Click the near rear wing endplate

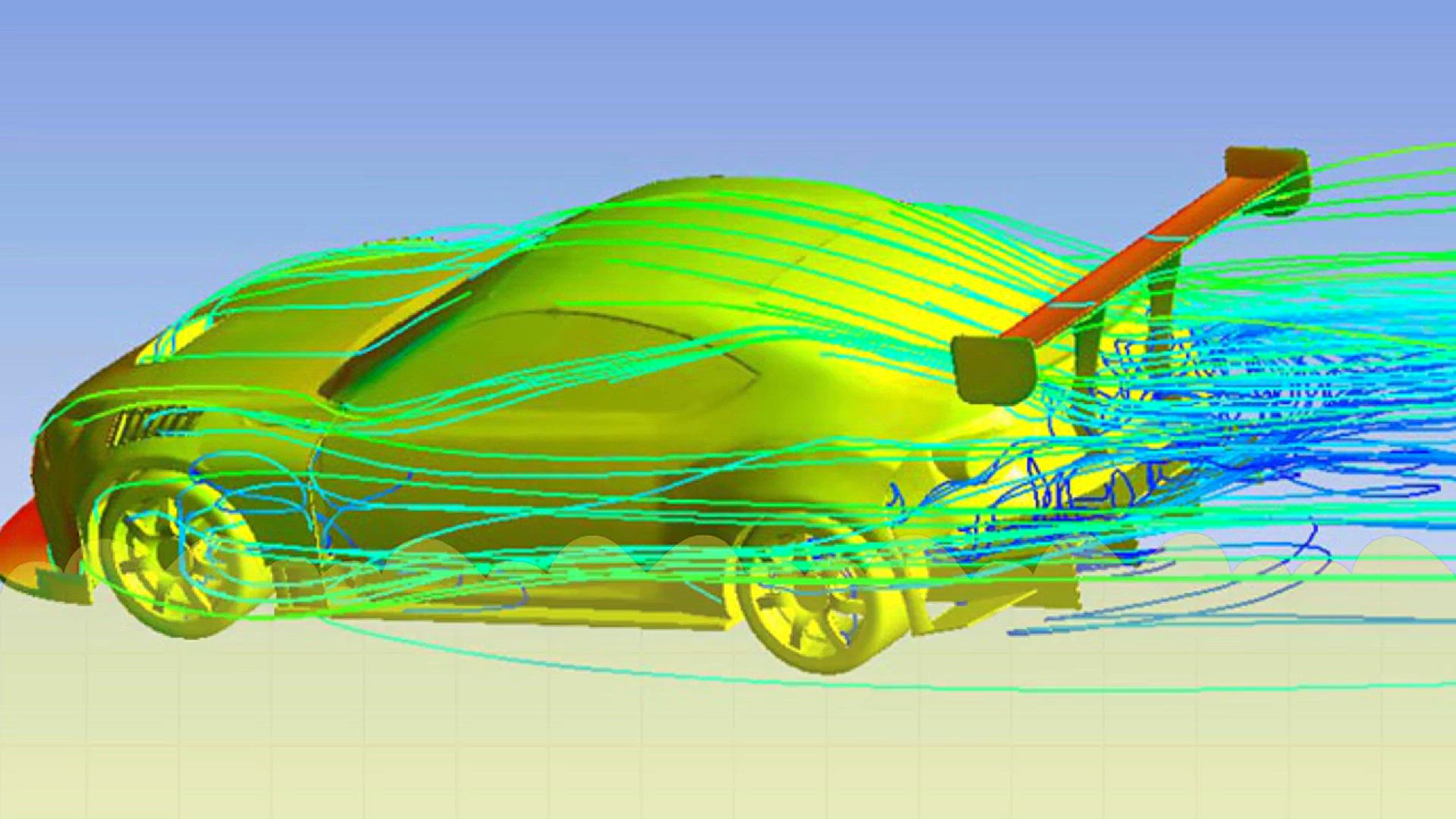click(x=992, y=370)
